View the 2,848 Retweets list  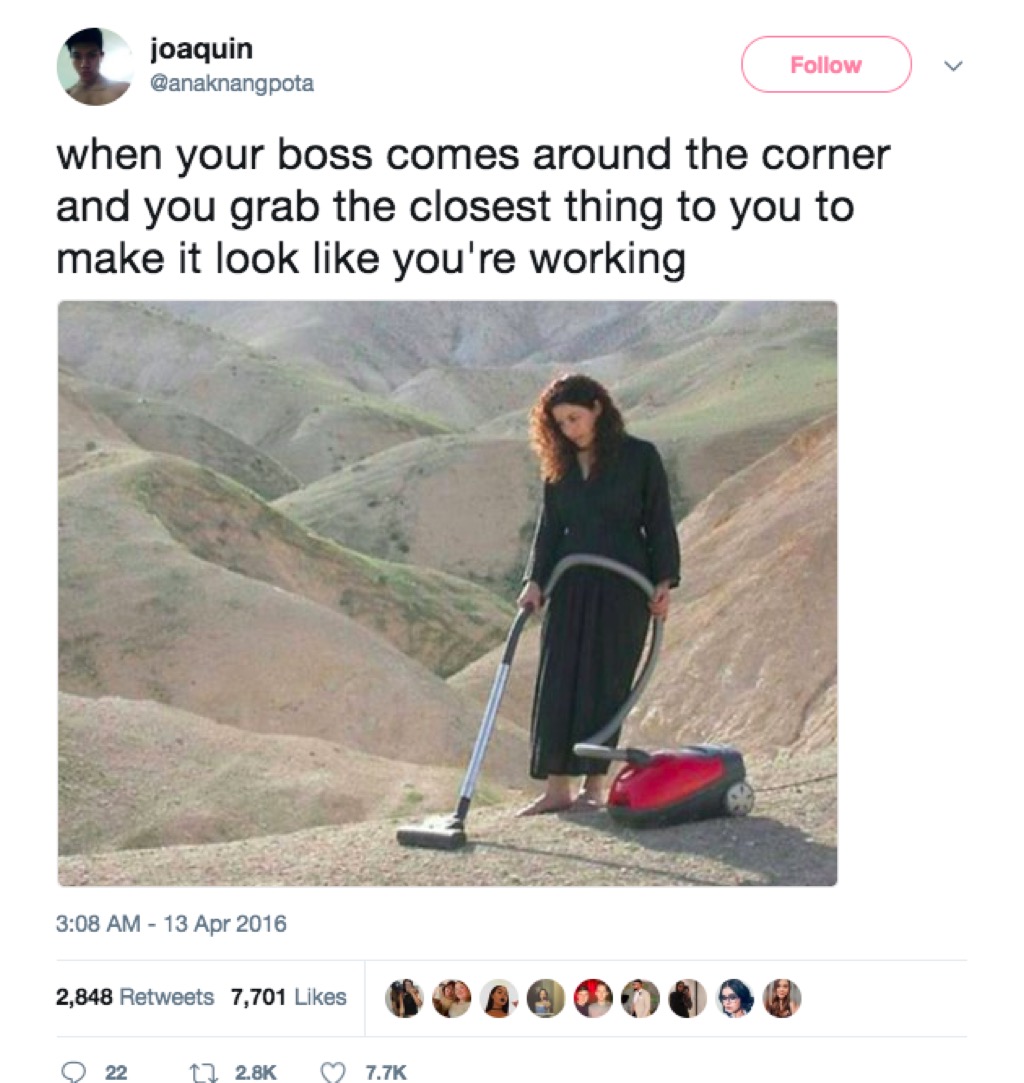tap(135, 997)
